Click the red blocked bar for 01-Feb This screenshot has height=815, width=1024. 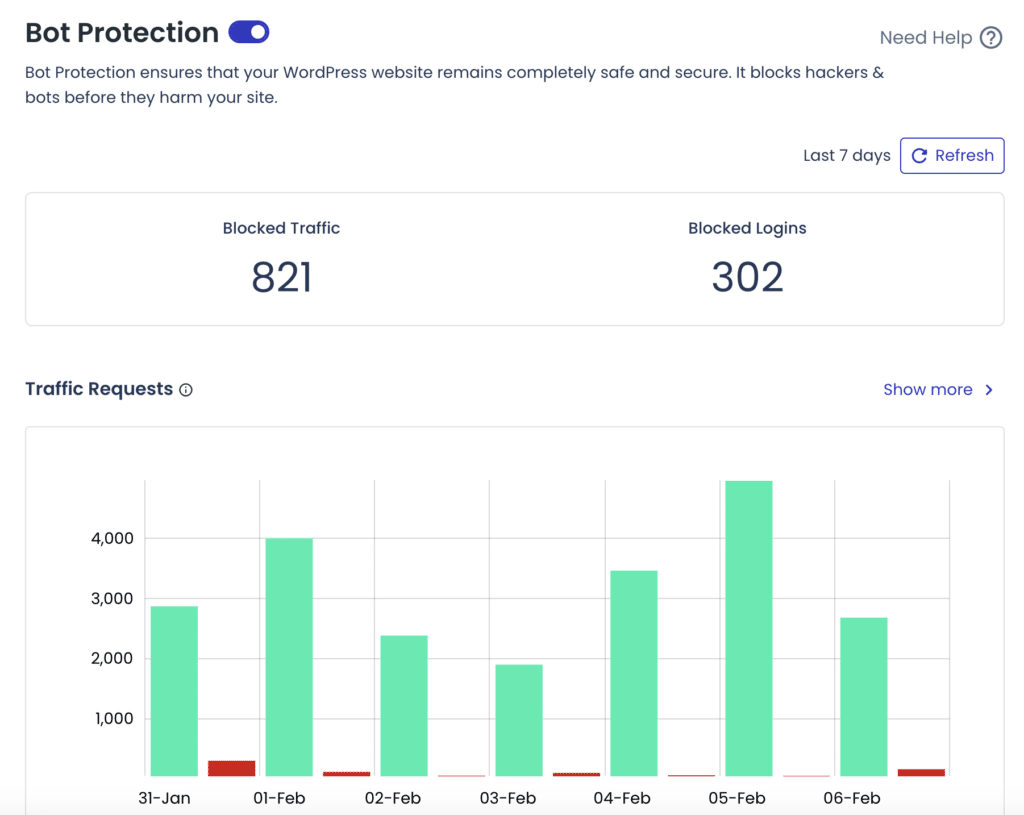tap(347, 774)
